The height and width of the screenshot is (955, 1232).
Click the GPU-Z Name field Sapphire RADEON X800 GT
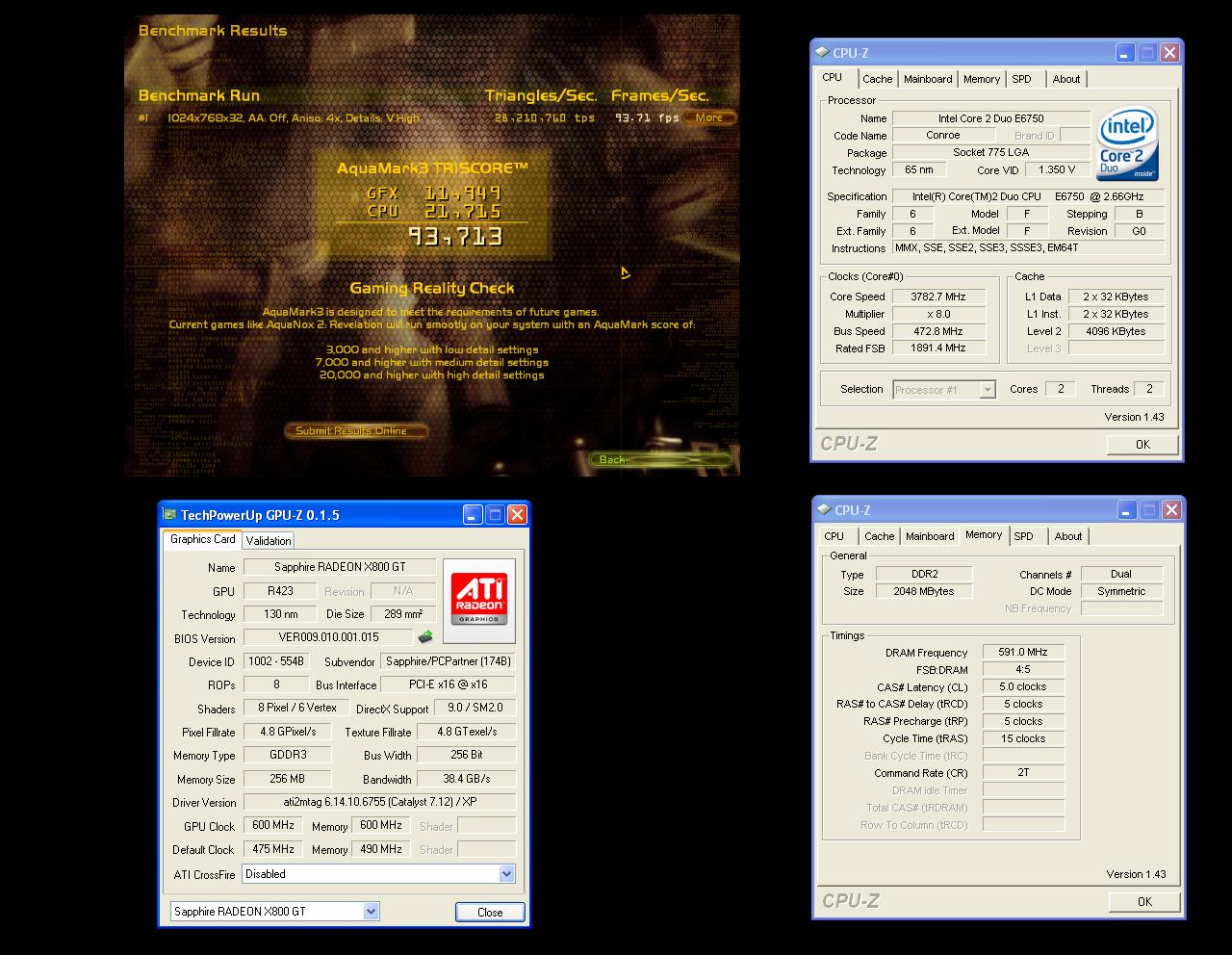click(340, 567)
